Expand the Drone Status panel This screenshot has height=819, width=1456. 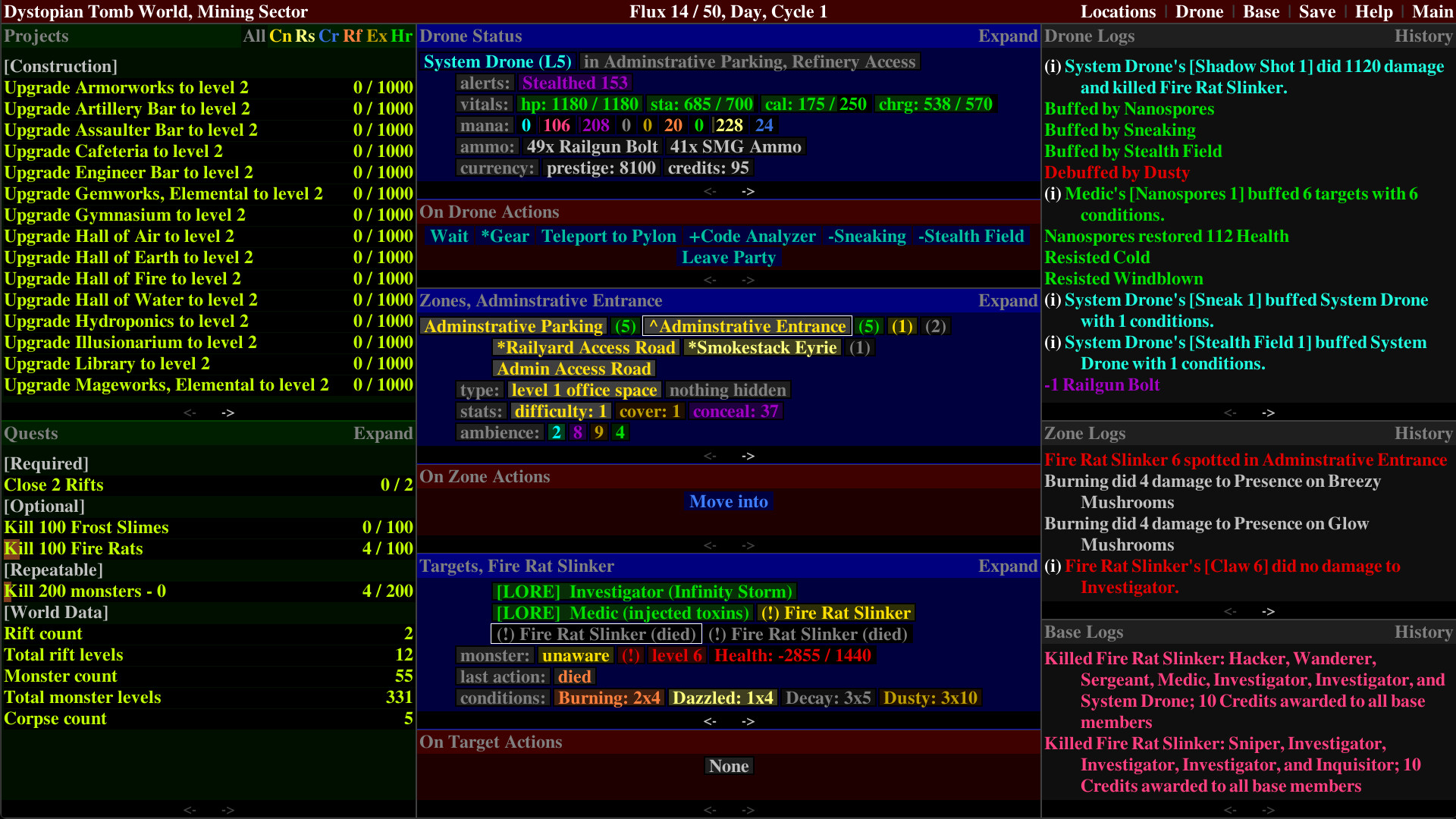(1008, 36)
